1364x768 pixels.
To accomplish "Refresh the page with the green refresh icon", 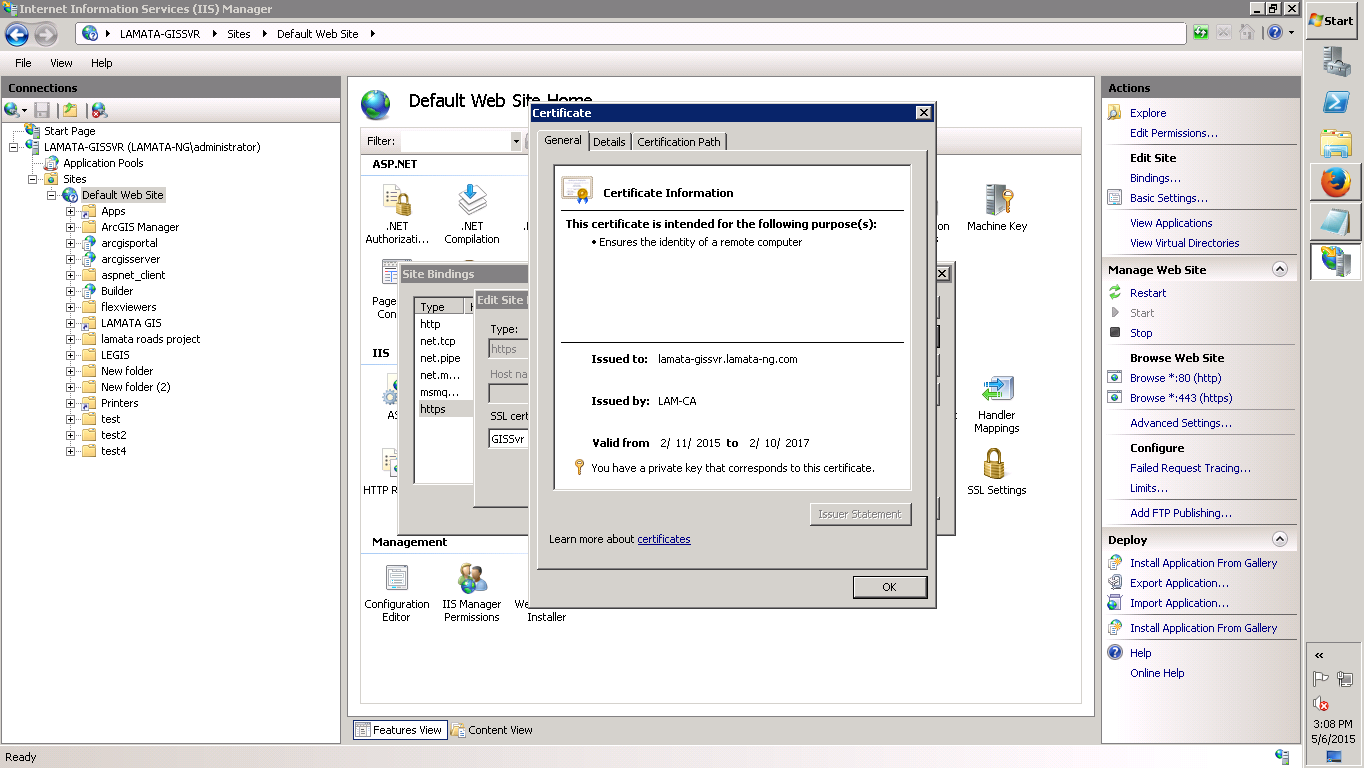I will click(1201, 33).
